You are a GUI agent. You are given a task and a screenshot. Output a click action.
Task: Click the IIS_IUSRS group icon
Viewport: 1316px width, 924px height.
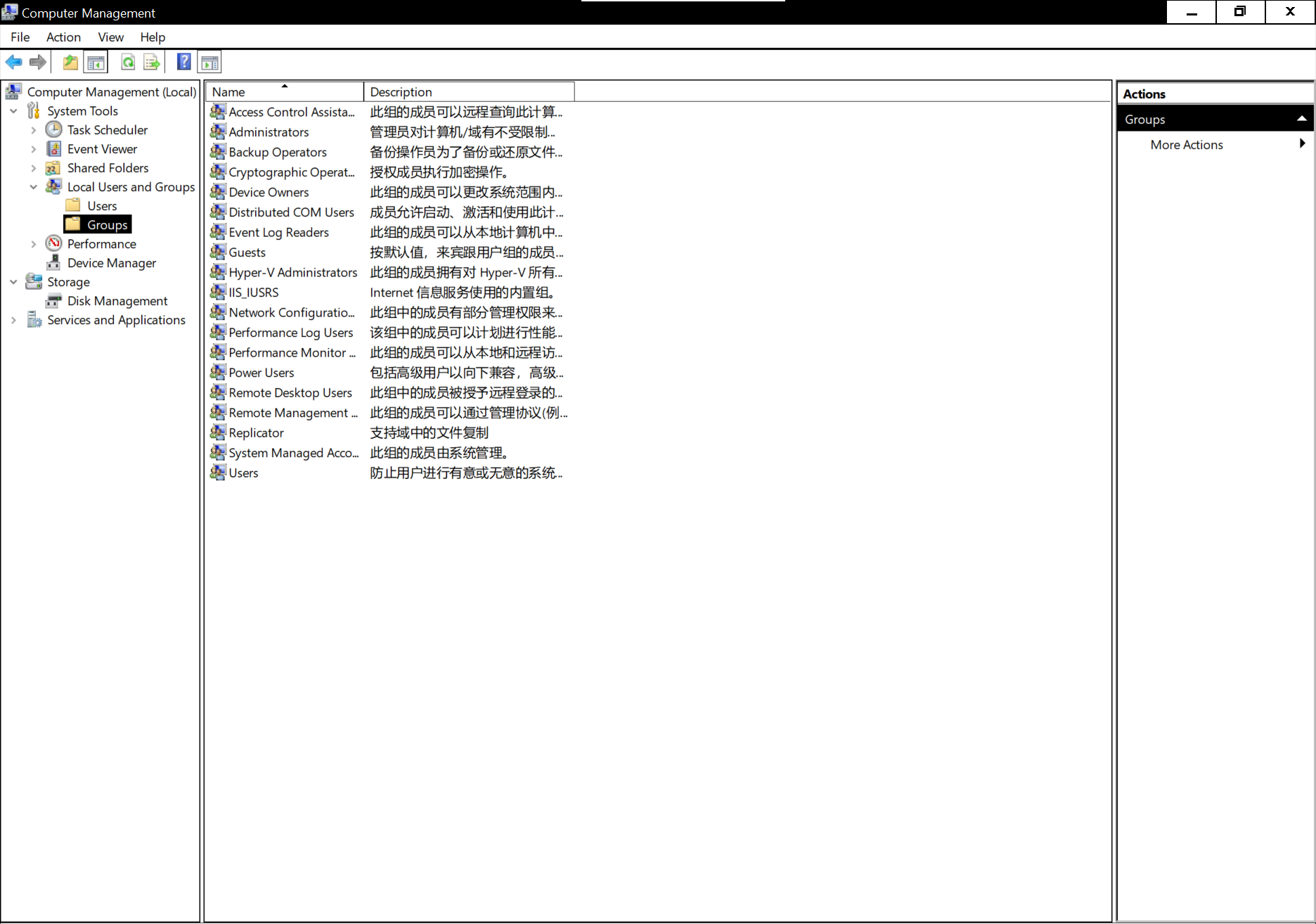click(218, 292)
